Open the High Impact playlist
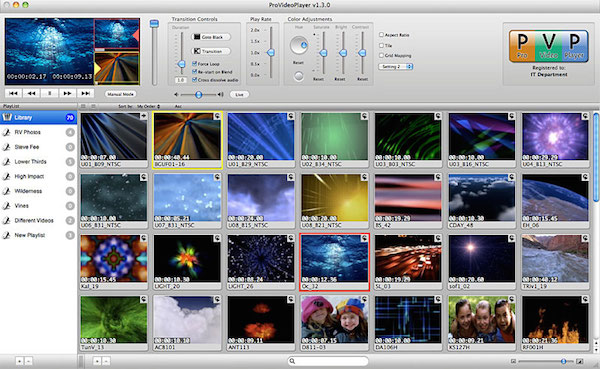 click(x=38, y=176)
